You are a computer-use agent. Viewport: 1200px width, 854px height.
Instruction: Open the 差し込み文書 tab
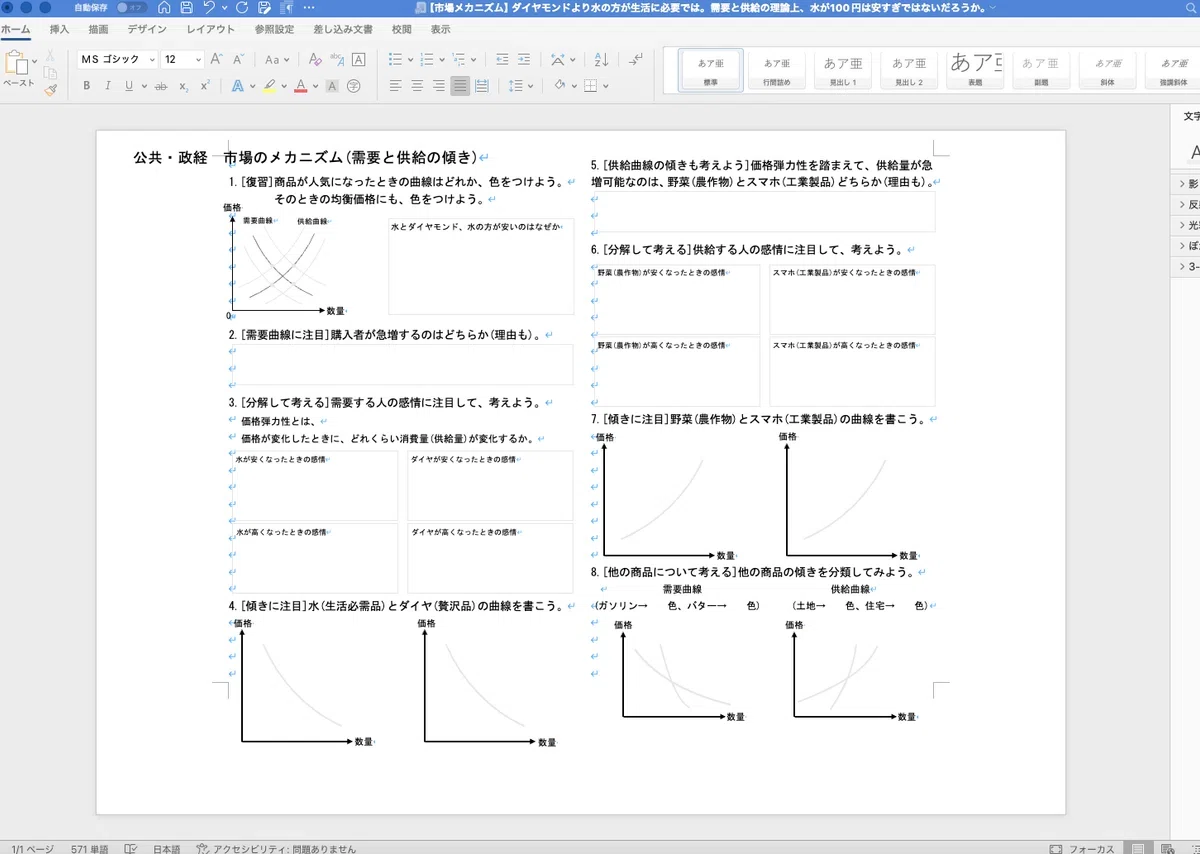(x=343, y=30)
